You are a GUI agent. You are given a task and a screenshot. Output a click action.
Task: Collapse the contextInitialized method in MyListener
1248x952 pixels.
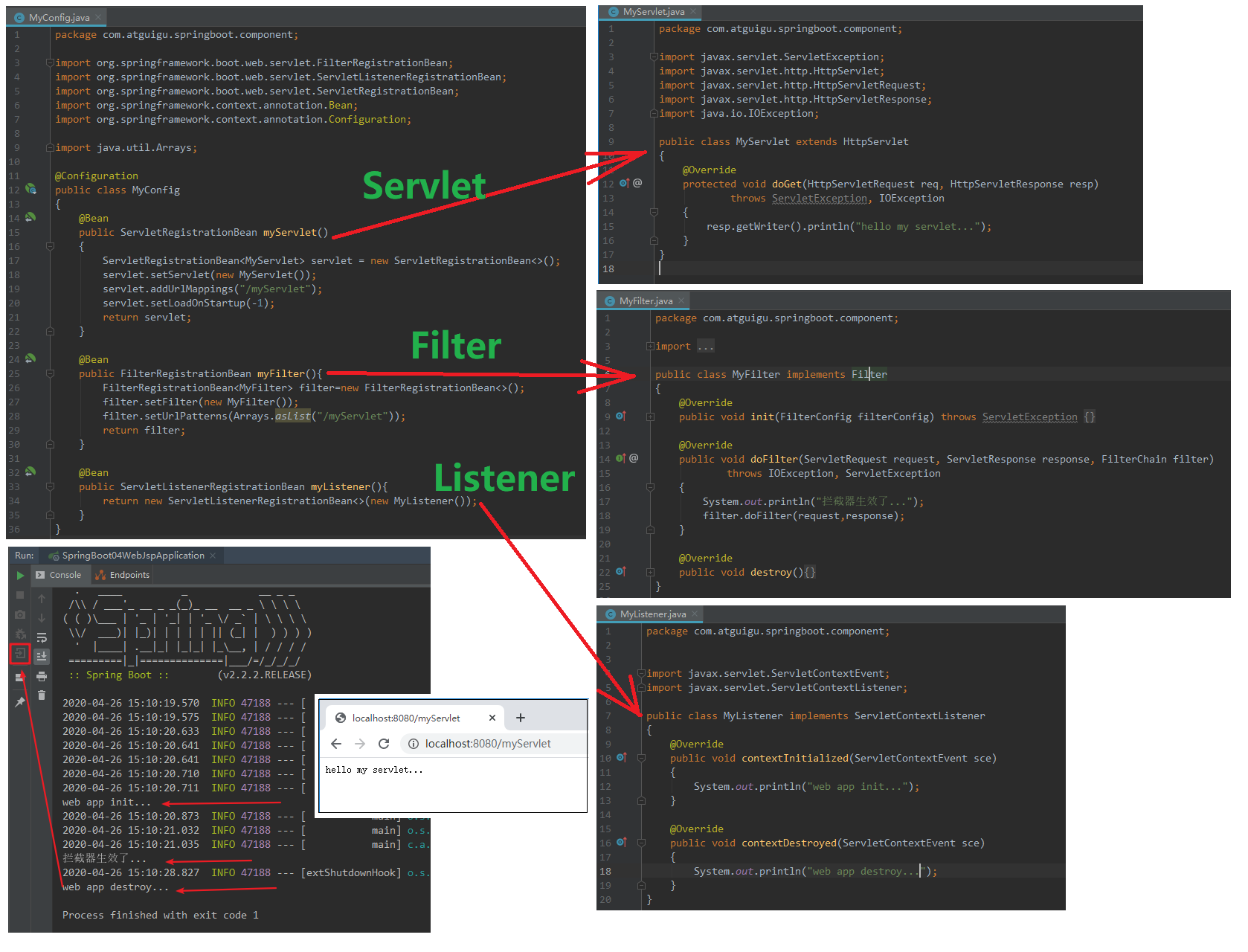641,758
